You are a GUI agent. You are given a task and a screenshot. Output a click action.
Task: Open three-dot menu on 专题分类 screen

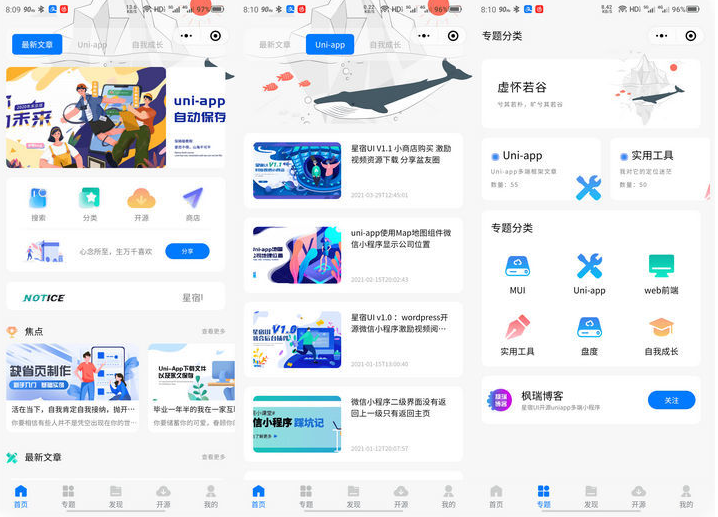[662, 36]
